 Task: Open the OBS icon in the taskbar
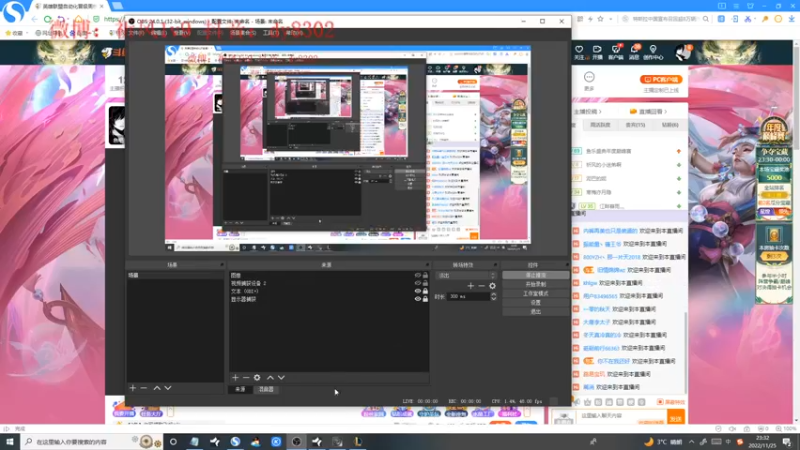[296, 442]
